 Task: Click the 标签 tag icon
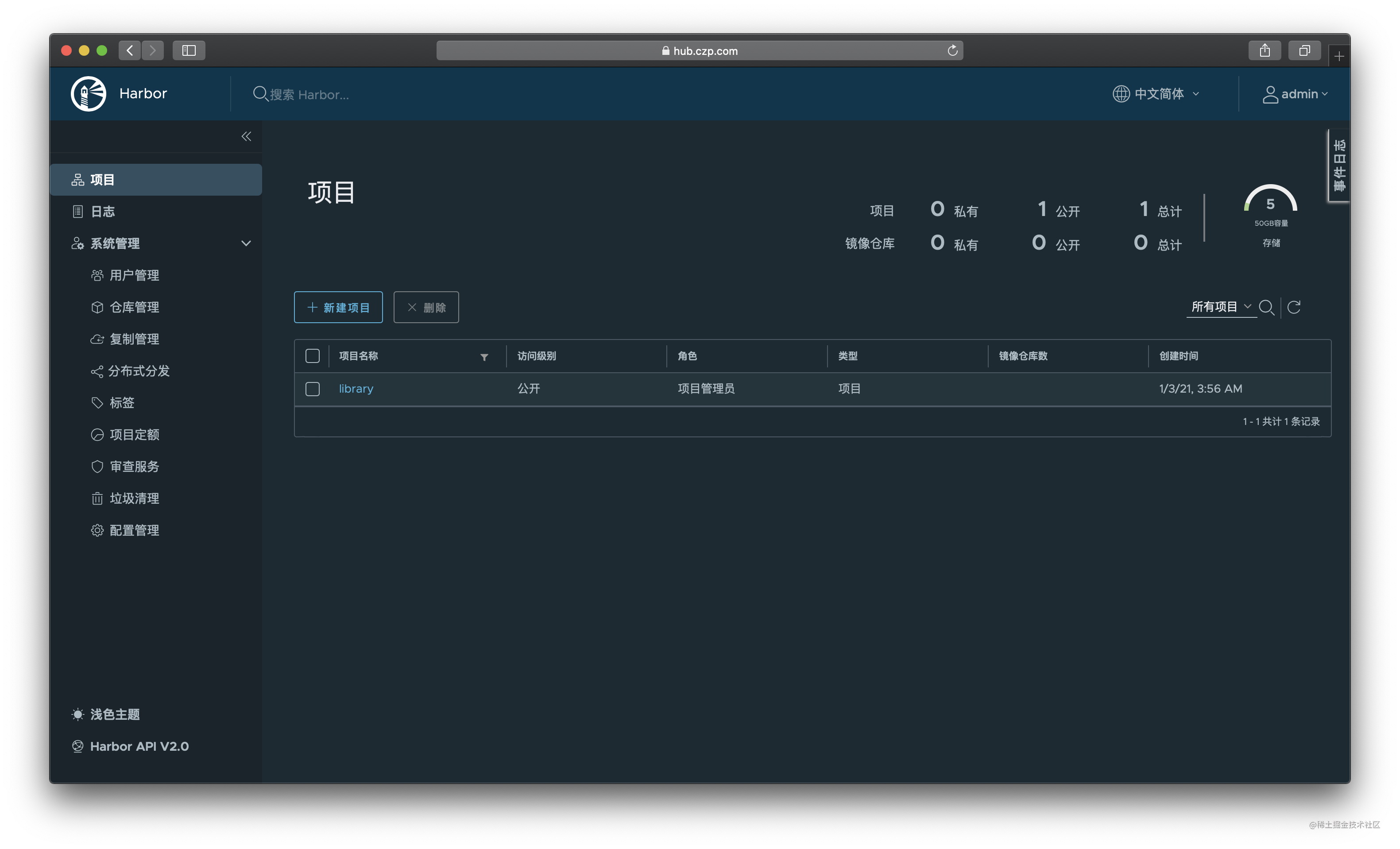coord(97,403)
